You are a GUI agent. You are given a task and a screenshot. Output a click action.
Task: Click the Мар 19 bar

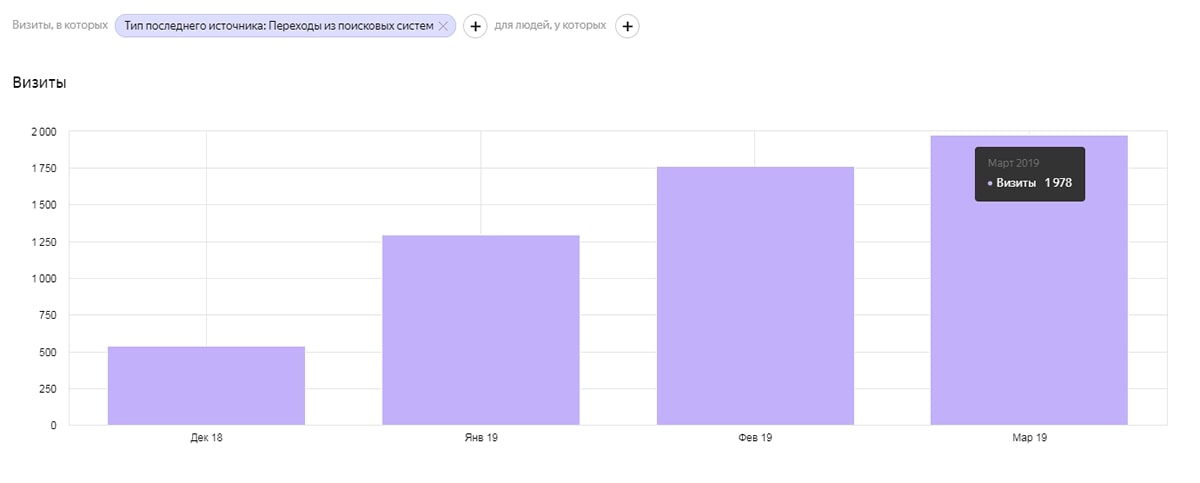pos(1029,300)
